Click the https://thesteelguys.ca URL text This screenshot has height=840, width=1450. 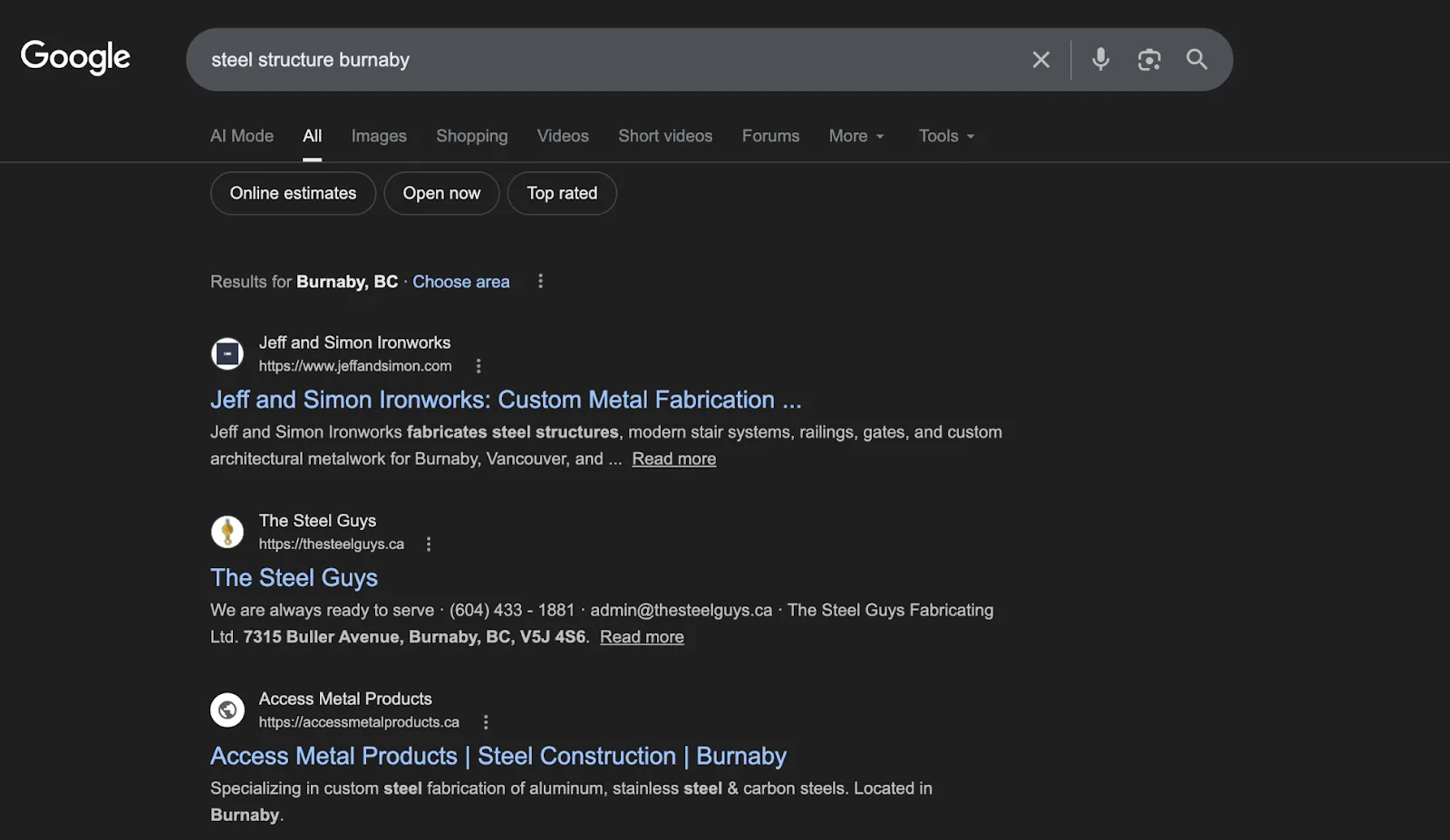(x=332, y=545)
